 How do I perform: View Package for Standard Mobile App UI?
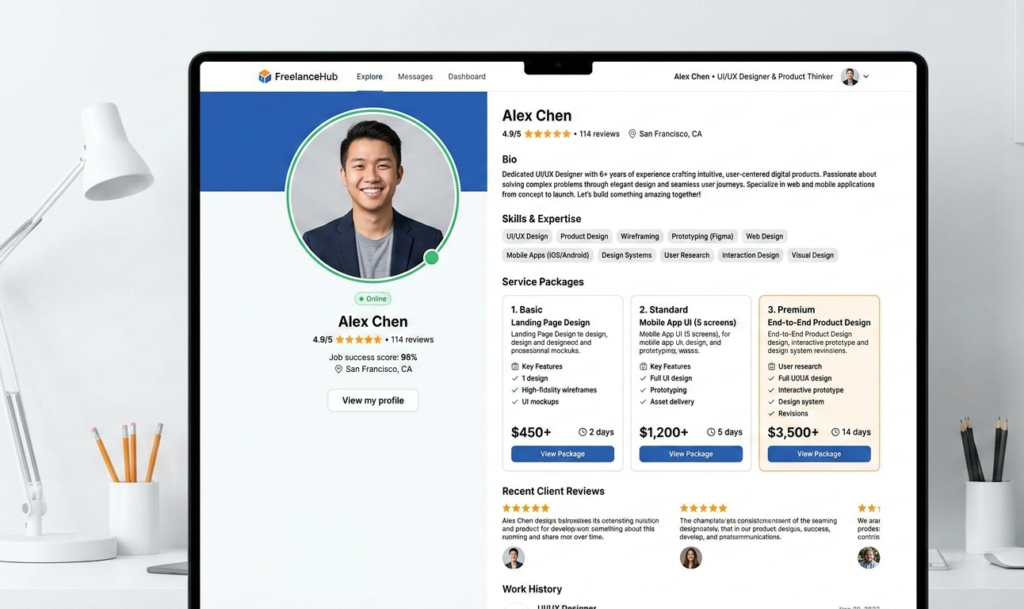coord(691,454)
